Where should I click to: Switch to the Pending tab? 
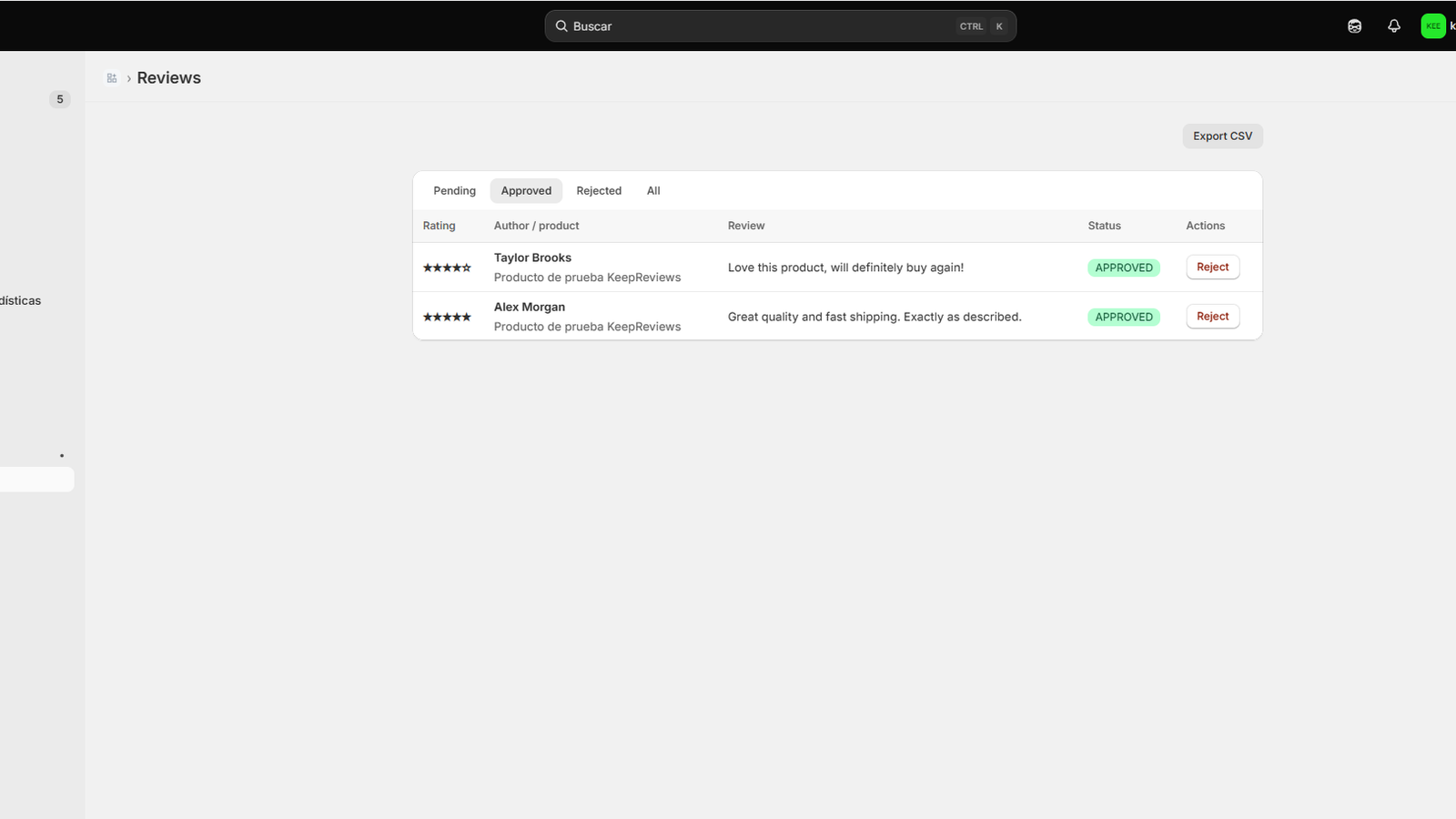coord(454,191)
